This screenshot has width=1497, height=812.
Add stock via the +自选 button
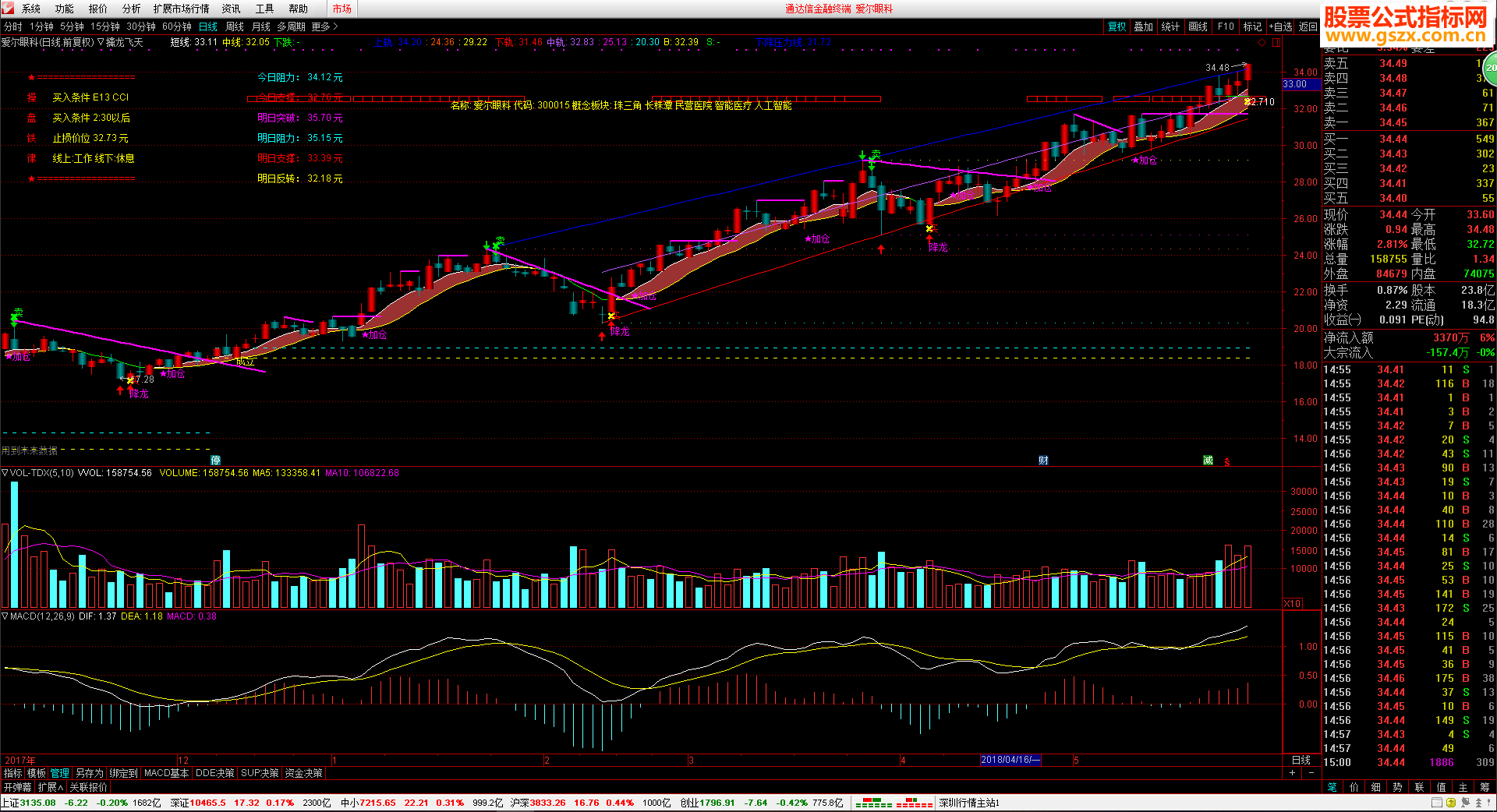pos(1280,26)
